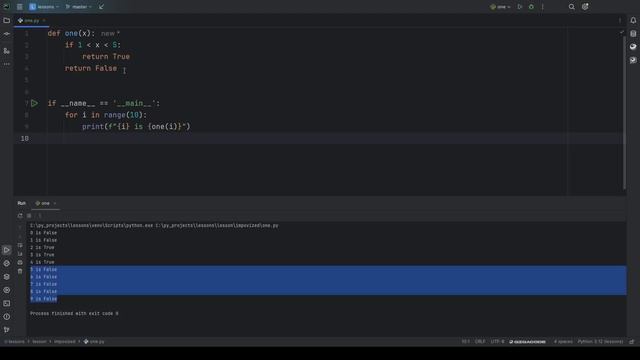Show more tool windows ellipsis
The image size is (640, 360).
[7, 64]
